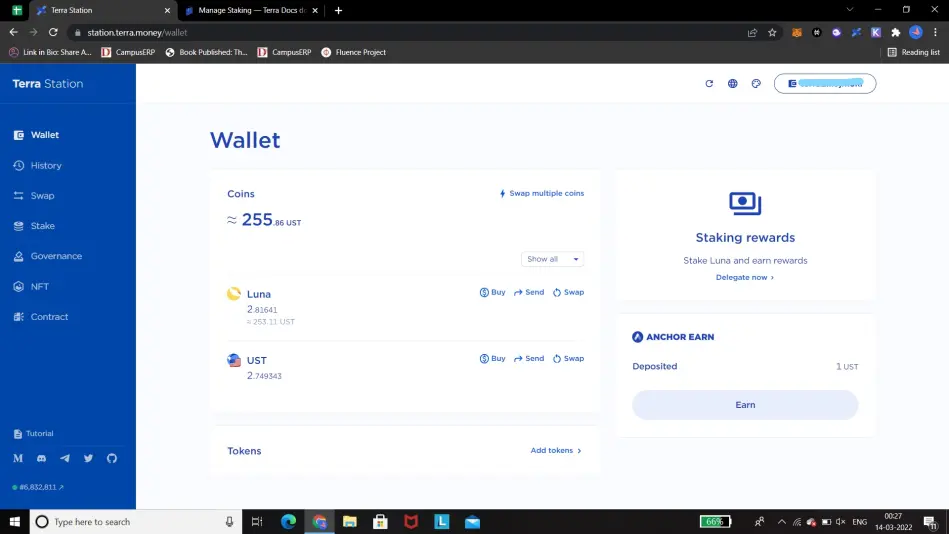Viewport: 949px width, 534px height.
Task: Click Add tokens
Action: (x=556, y=450)
